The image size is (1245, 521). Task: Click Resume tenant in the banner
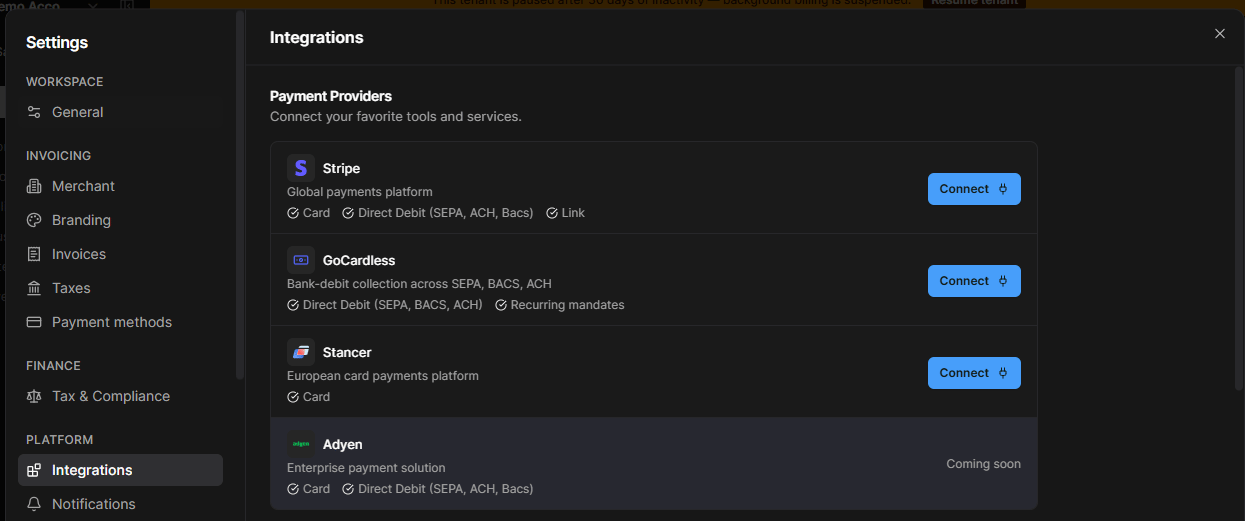click(974, 3)
